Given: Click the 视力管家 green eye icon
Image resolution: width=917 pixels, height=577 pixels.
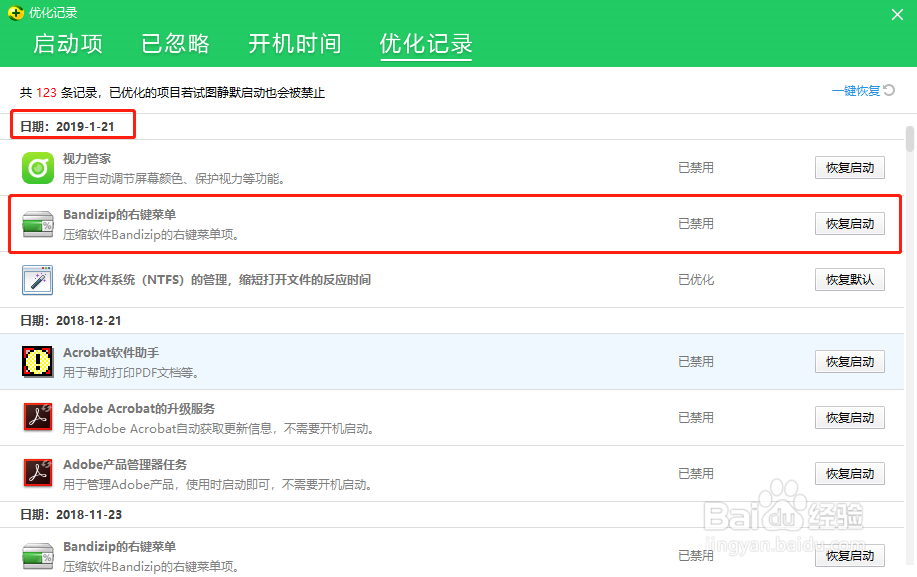Looking at the screenshot, I should [37, 168].
